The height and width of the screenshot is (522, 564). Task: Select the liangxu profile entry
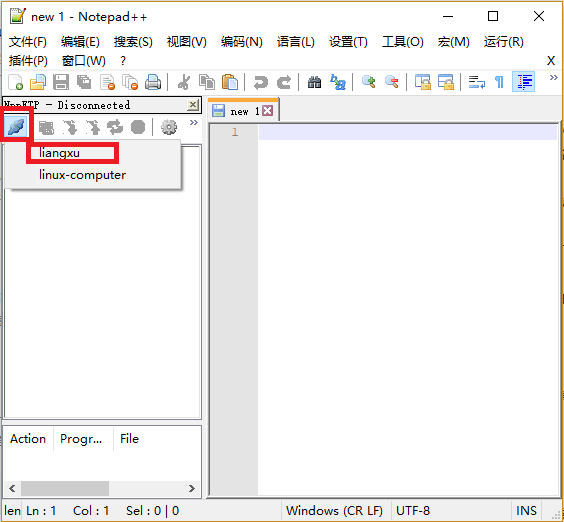pyautogui.click(x=93, y=153)
